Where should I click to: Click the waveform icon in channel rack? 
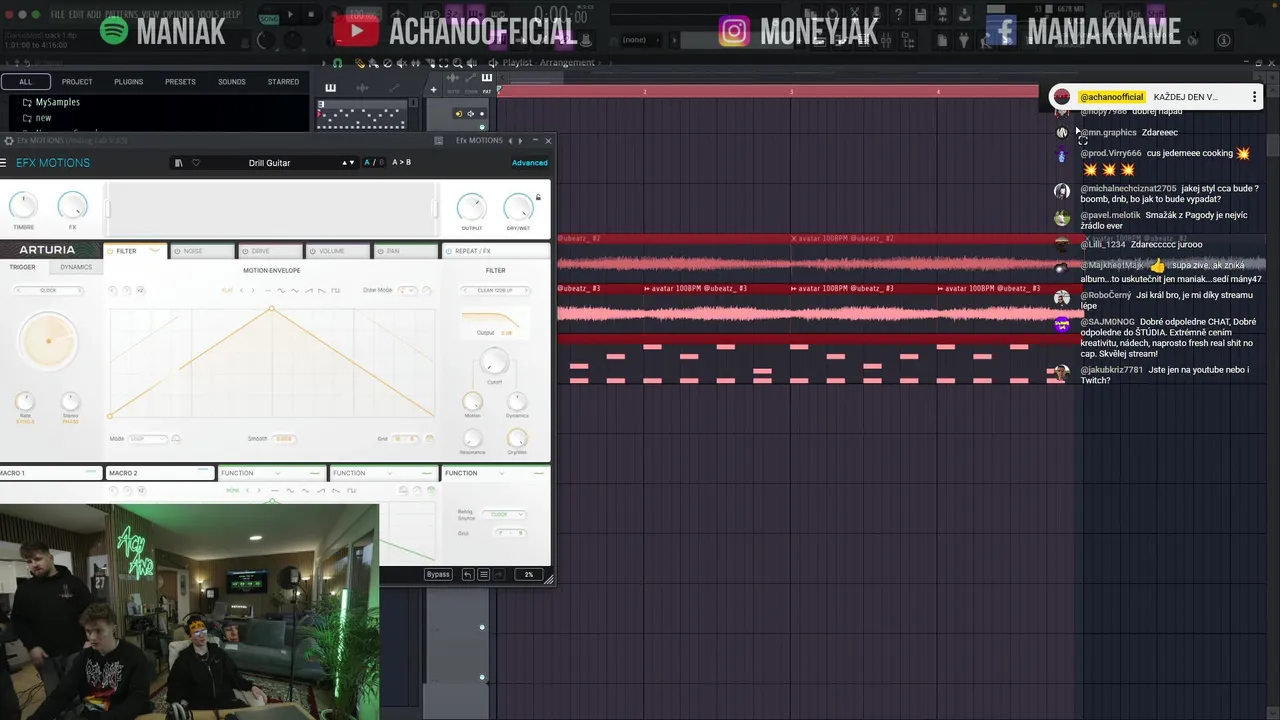coord(362,87)
